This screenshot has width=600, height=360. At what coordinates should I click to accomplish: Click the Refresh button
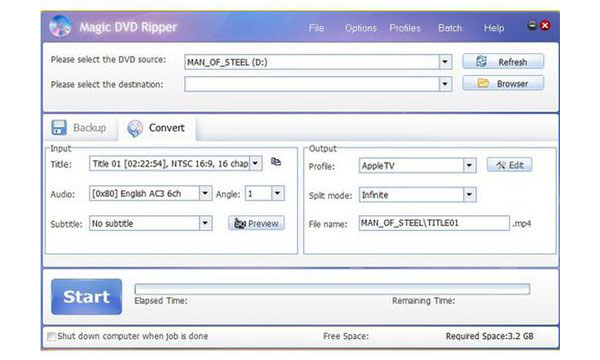pos(503,62)
